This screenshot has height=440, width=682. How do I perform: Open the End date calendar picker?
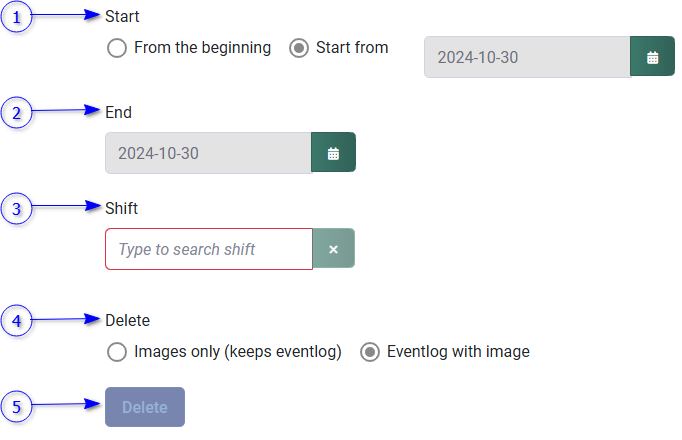pyautogui.click(x=333, y=153)
